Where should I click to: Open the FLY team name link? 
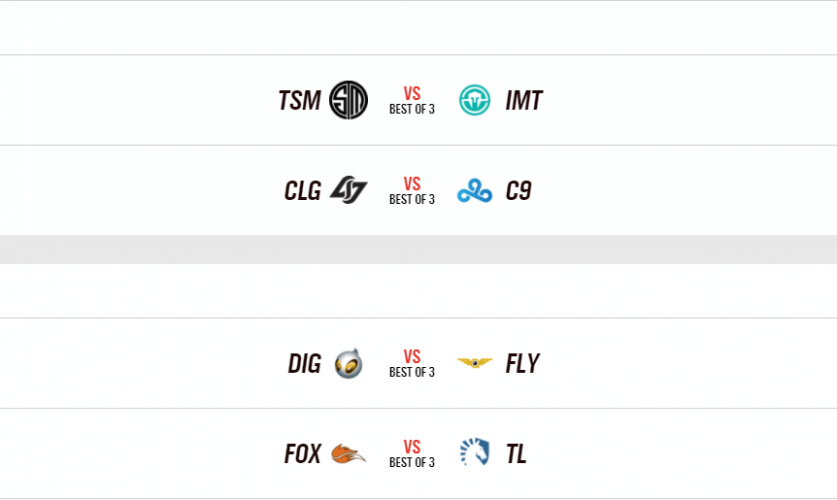point(522,364)
